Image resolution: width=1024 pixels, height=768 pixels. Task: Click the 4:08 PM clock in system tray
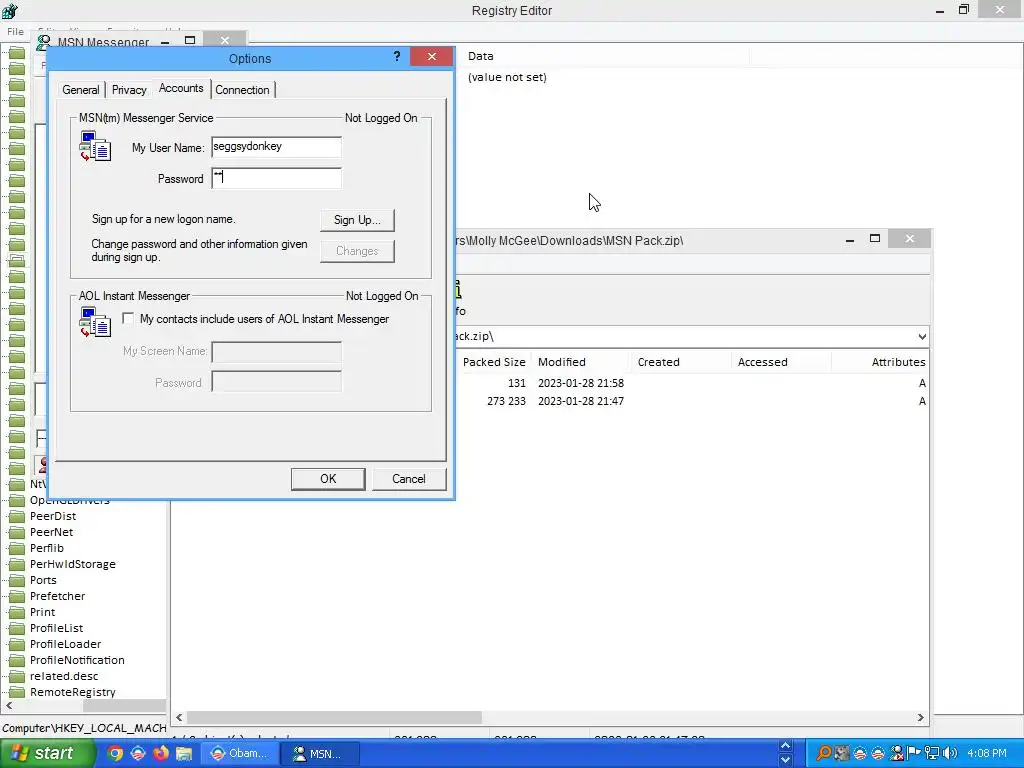tap(987, 754)
